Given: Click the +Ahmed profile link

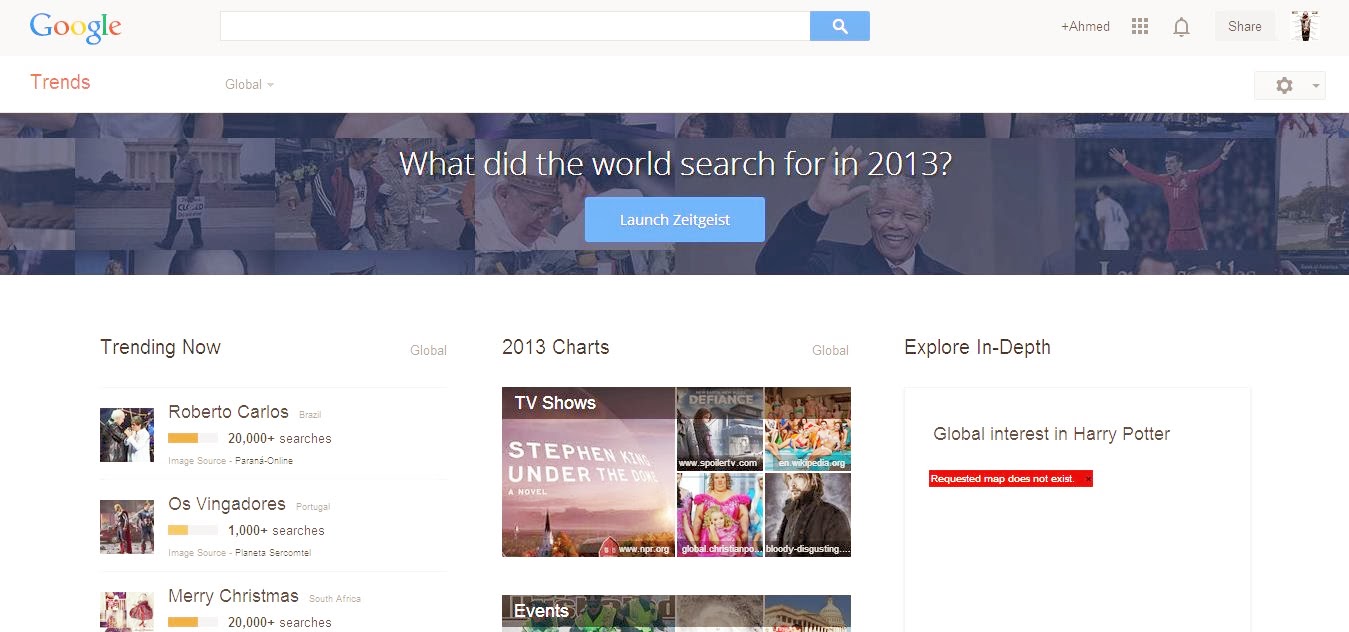Looking at the screenshot, I should click(1085, 27).
